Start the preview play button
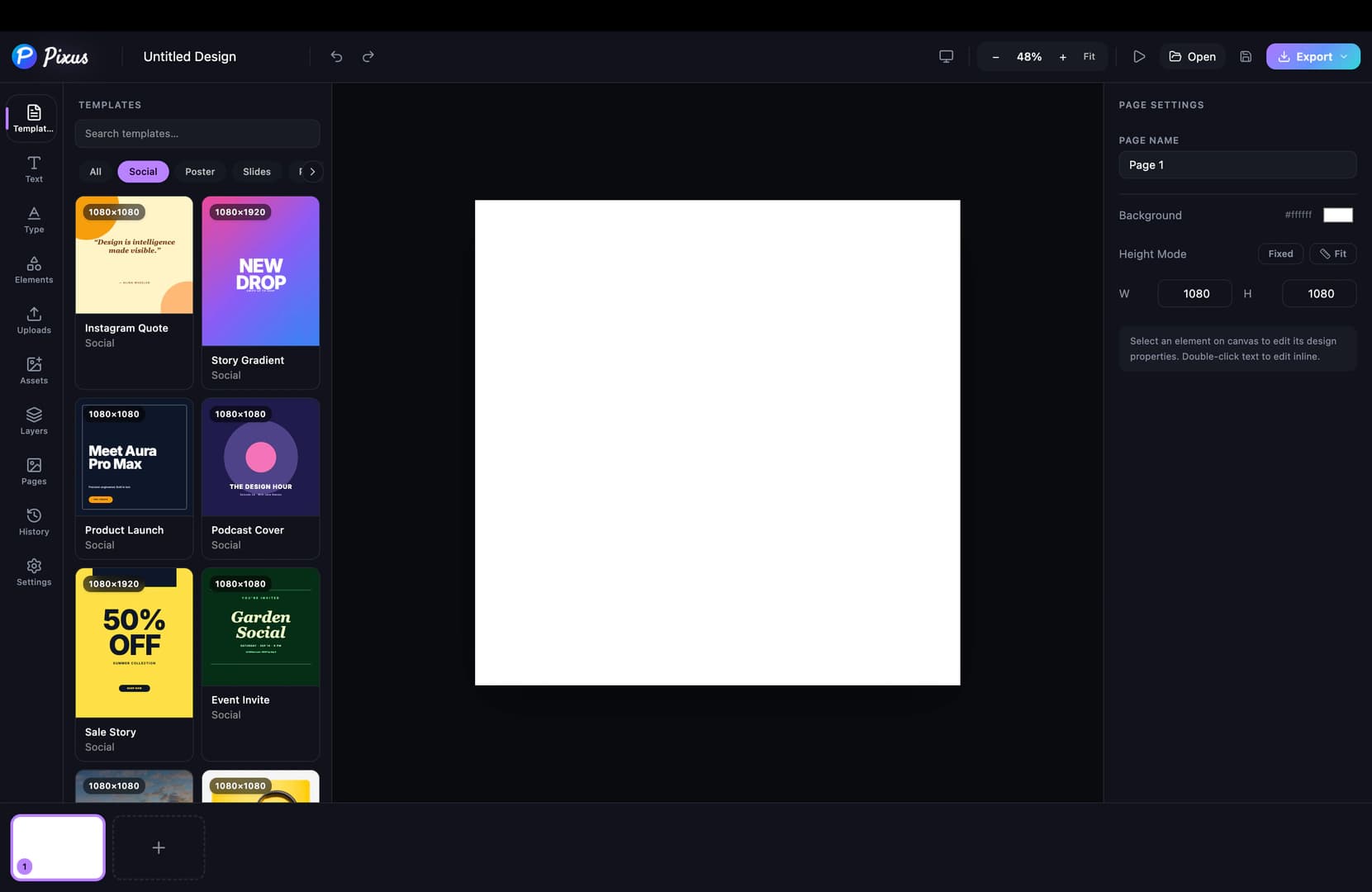 click(1139, 56)
